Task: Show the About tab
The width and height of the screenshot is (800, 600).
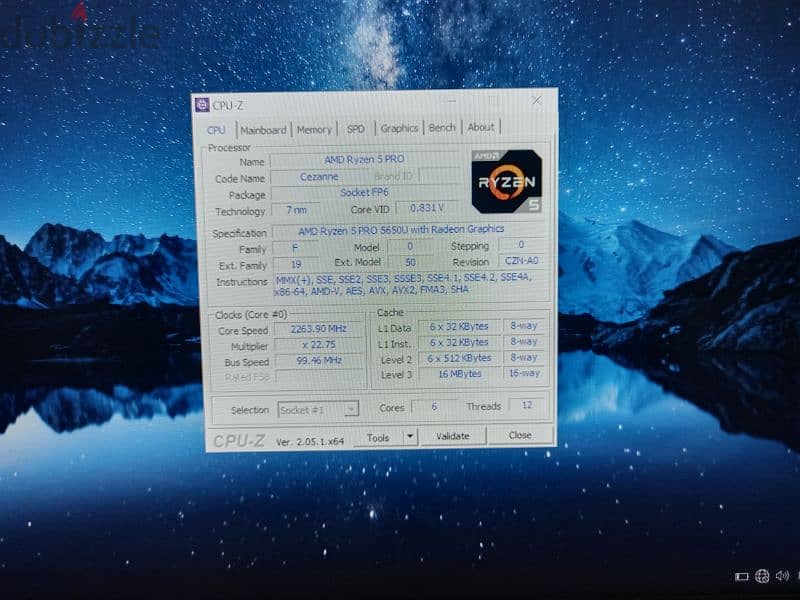Action: (481, 127)
